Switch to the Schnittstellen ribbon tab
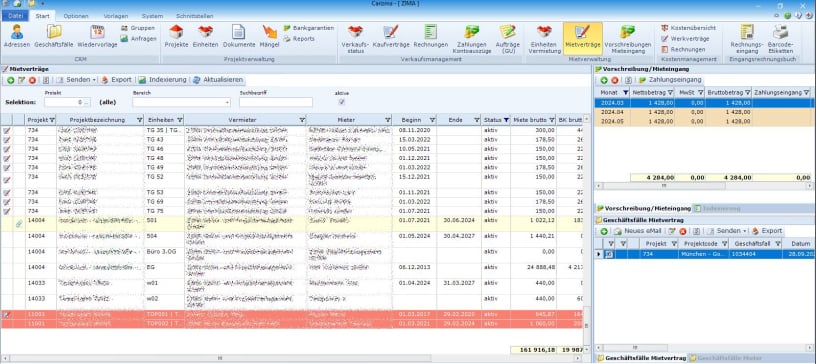816x364 pixels. (195, 16)
